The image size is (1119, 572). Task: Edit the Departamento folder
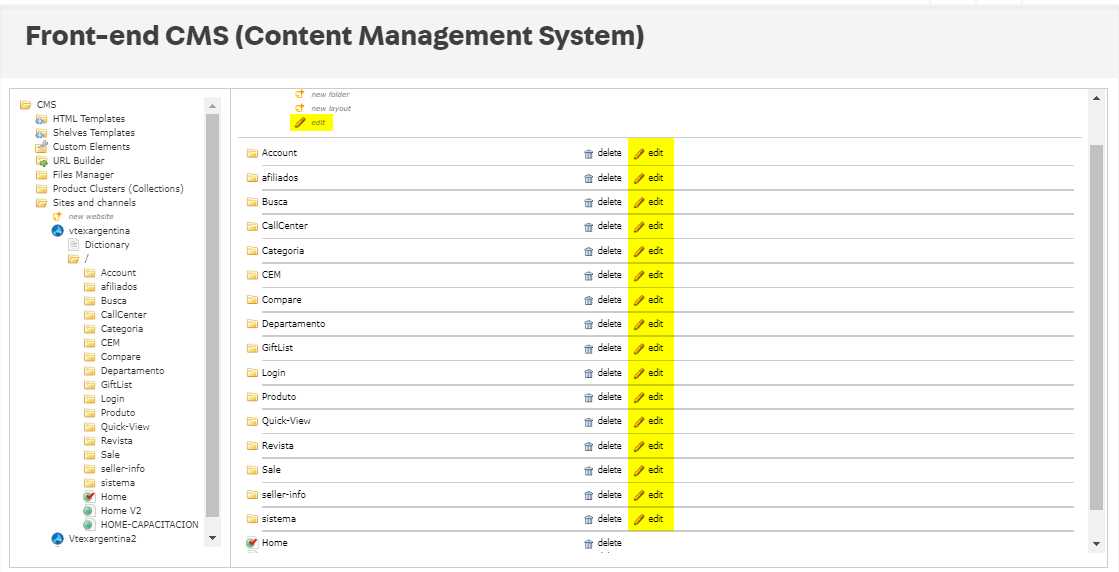[x=649, y=324]
